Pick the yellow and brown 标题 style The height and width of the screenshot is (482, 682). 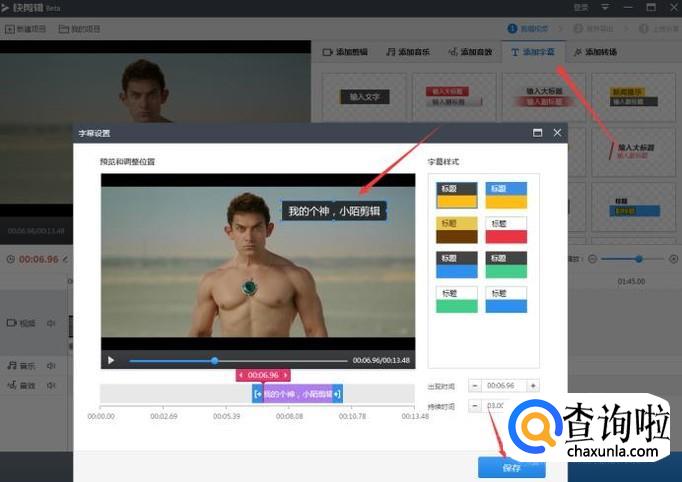(455, 229)
